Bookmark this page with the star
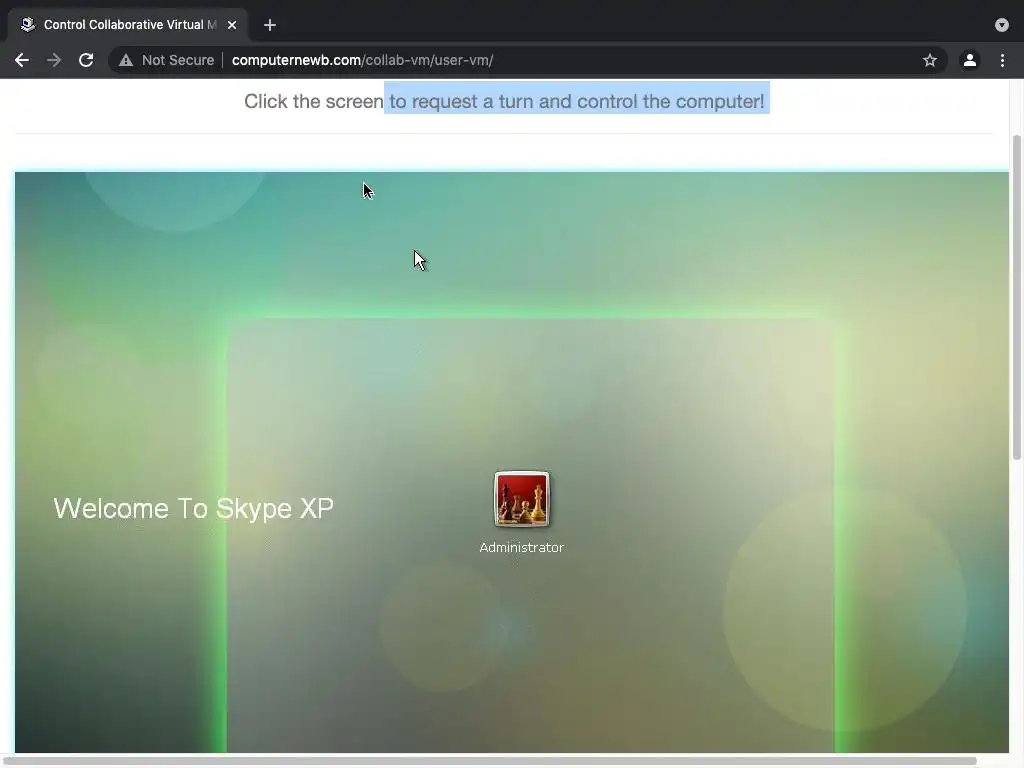Viewport: 1024px width, 768px height. [930, 60]
